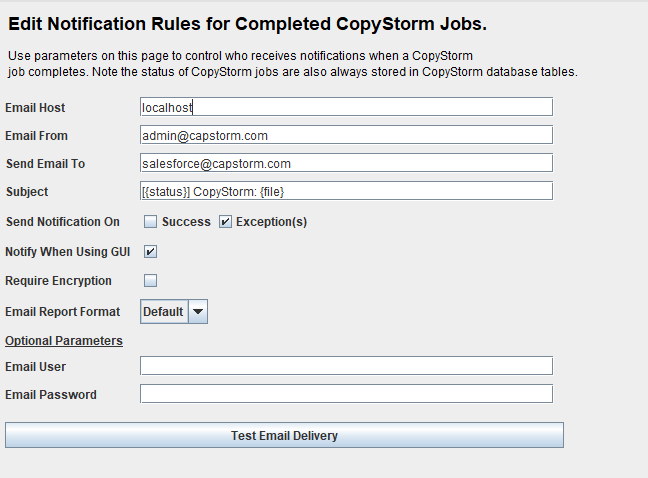Viewport: 648px width, 478px height.
Task: Click the Email From field with admin@capstorm.com
Action: 346,135
